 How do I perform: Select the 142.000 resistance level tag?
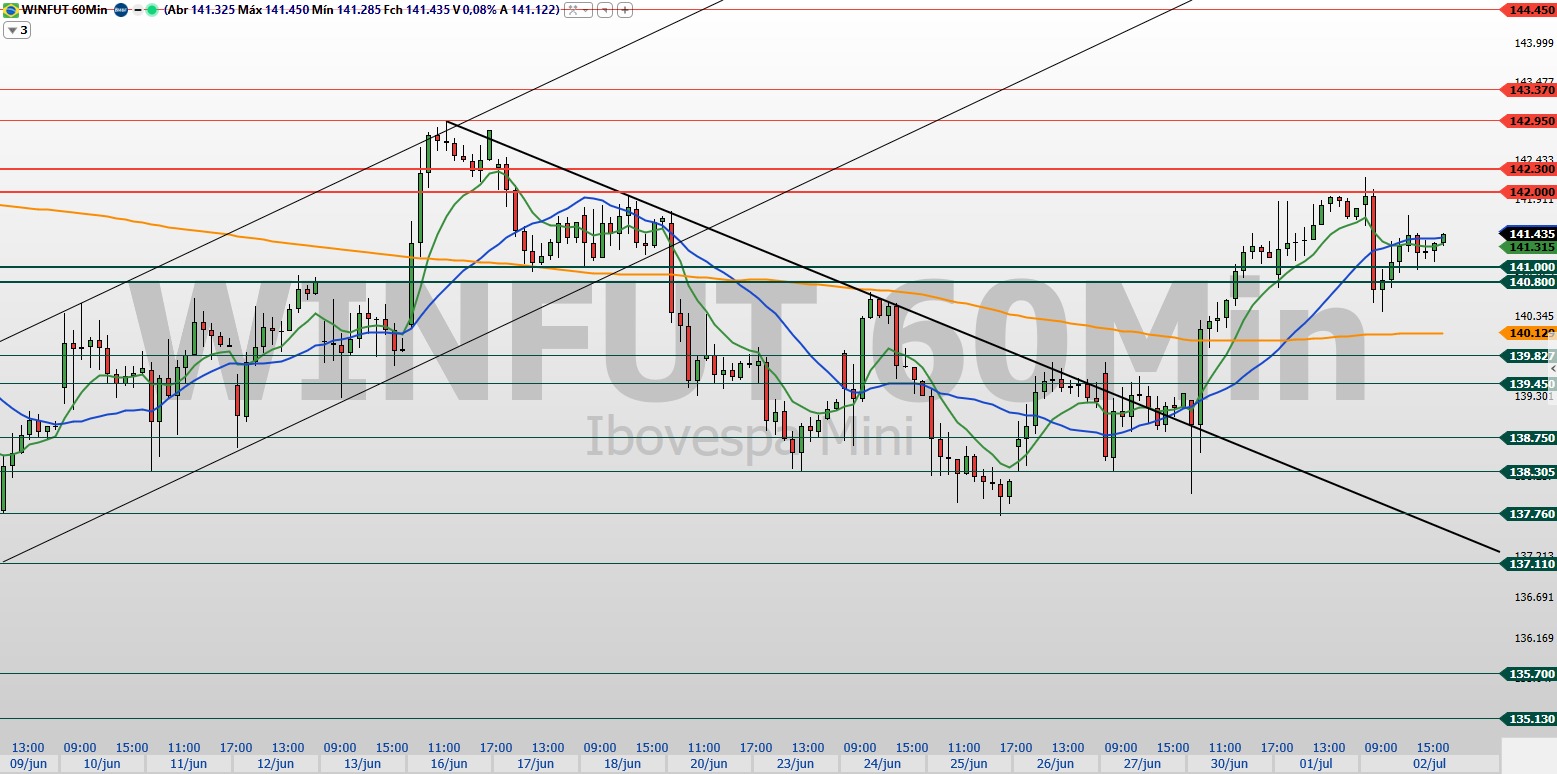1530,192
